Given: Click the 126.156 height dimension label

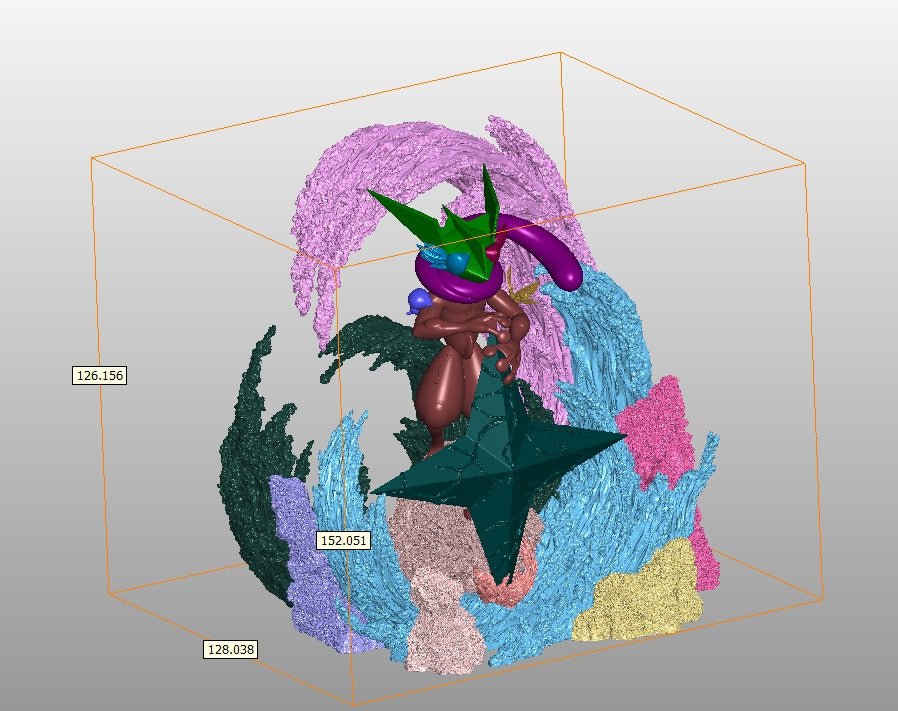Looking at the screenshot, I should tap(99, 376).
